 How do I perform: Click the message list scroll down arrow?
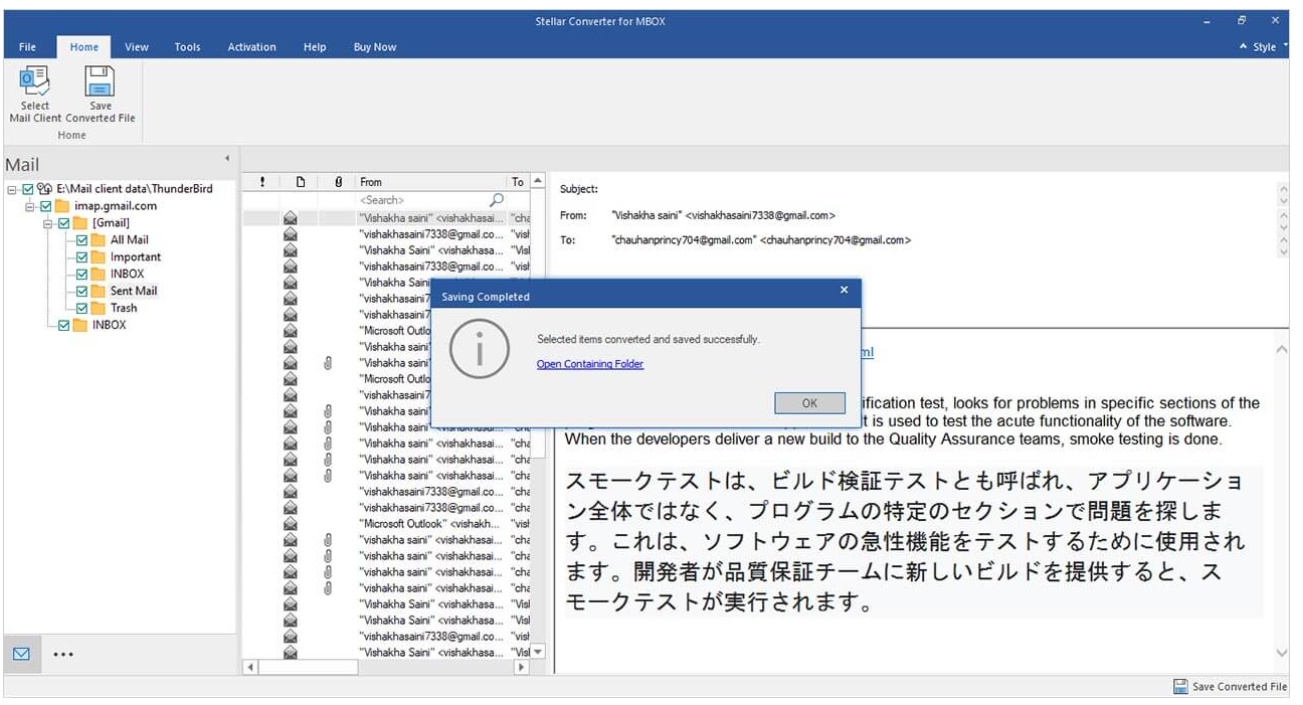coord(539,652)
